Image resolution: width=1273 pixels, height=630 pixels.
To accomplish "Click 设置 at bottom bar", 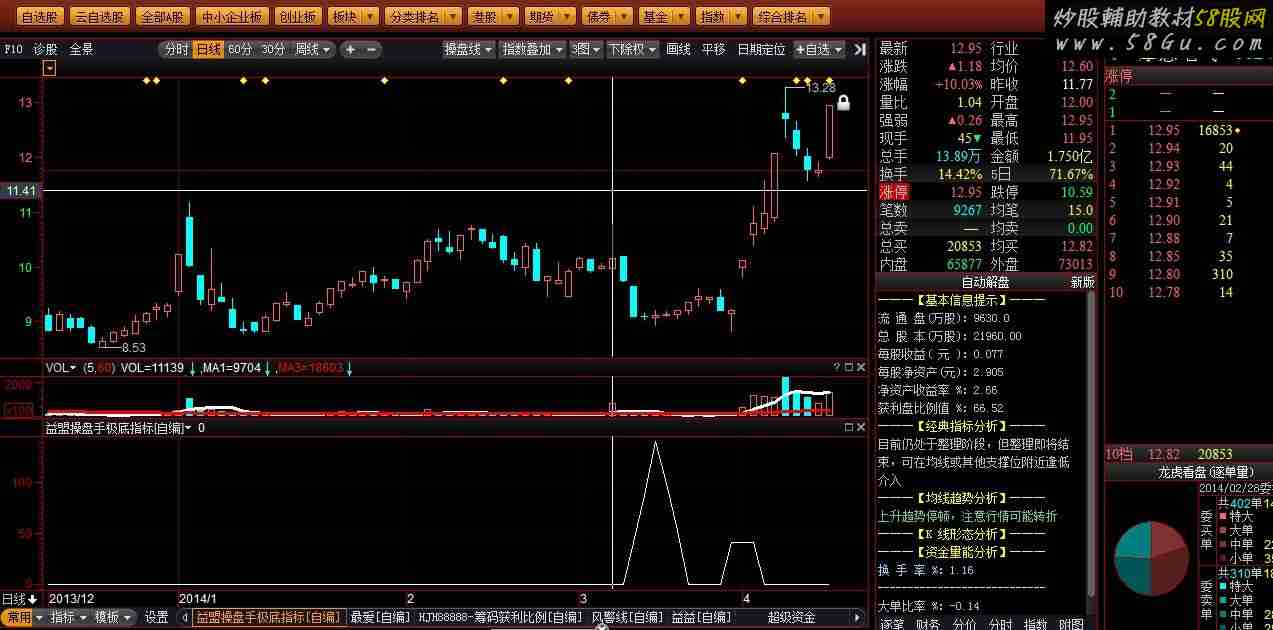I will point(156,618).
